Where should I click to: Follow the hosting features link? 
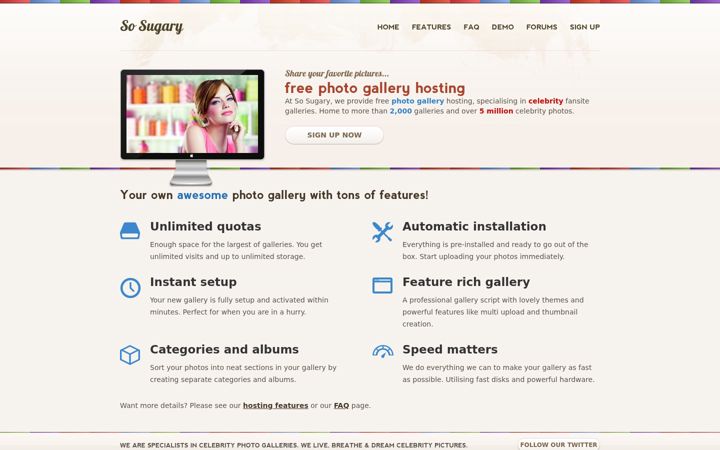pyautogui.click(x=276, y=405)
